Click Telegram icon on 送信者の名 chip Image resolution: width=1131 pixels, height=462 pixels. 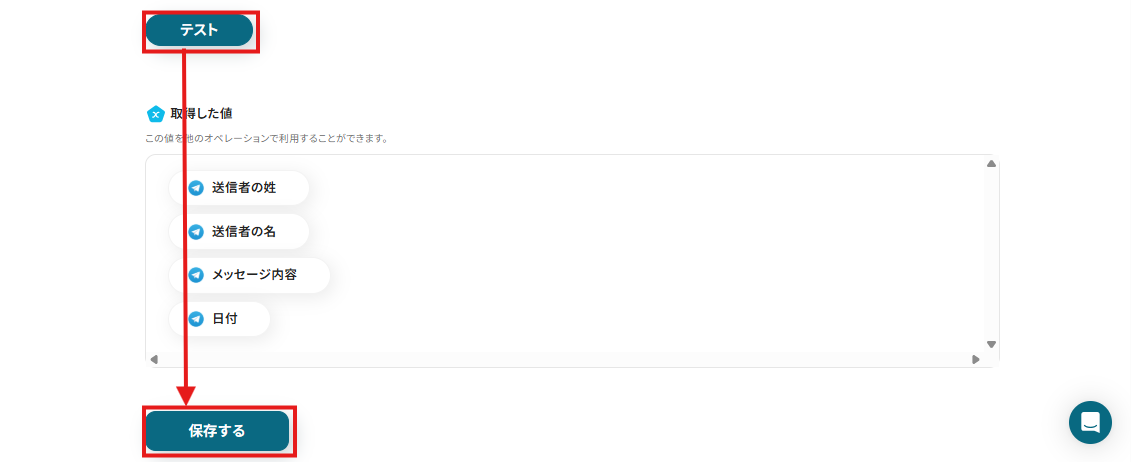click(x=195, y=232)
